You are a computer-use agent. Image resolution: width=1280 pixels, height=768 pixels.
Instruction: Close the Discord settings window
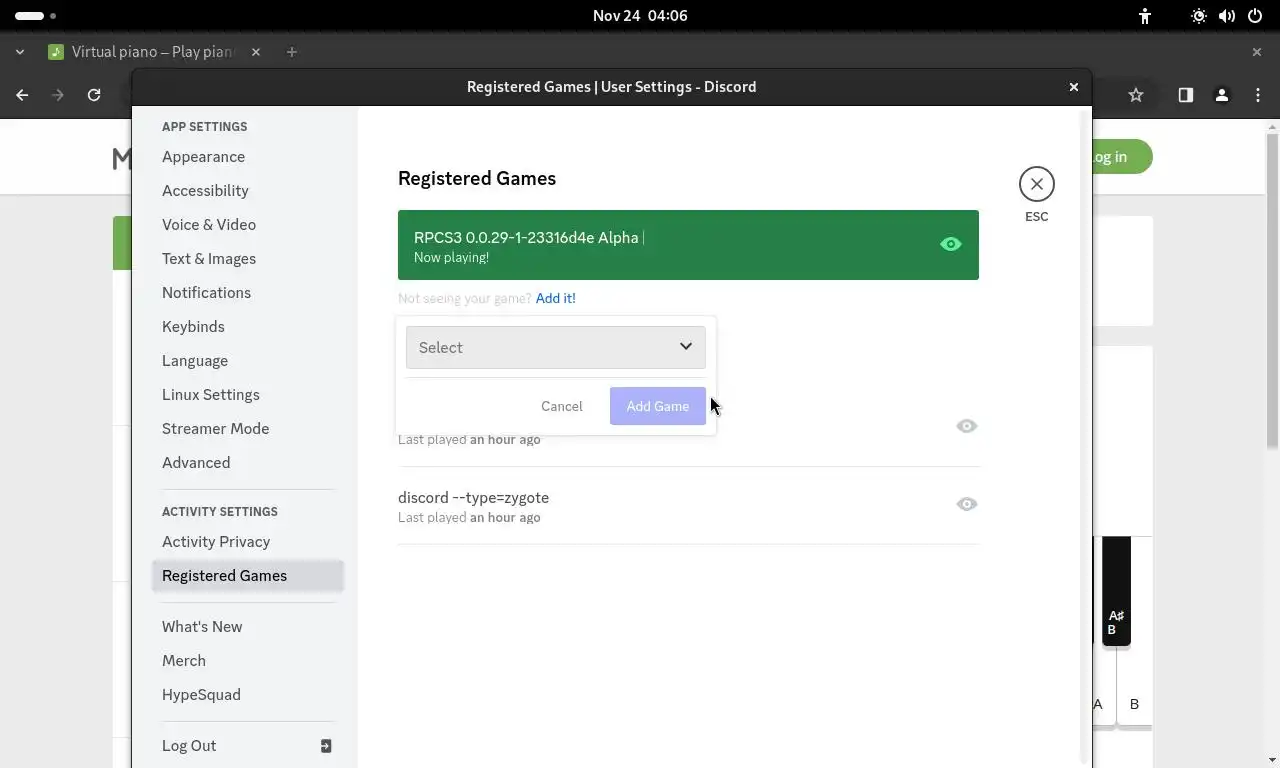pyautogui.click(x=1074, y=87)
